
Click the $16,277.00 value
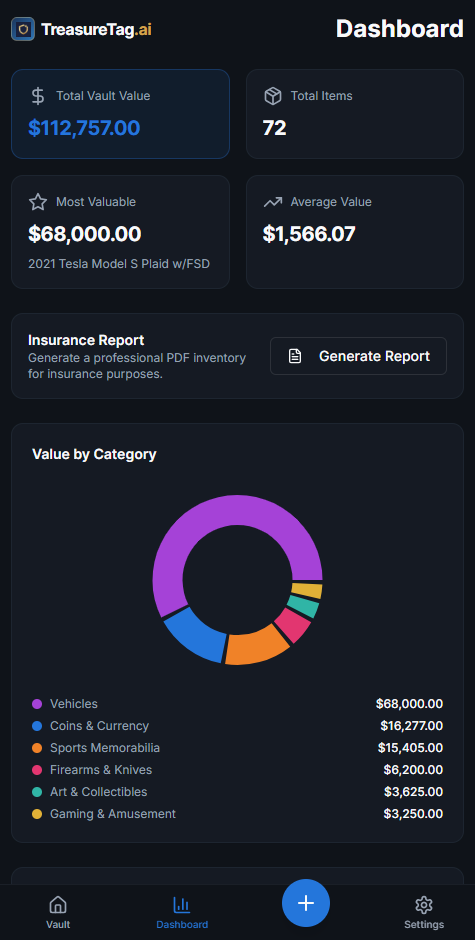(411, 726)
